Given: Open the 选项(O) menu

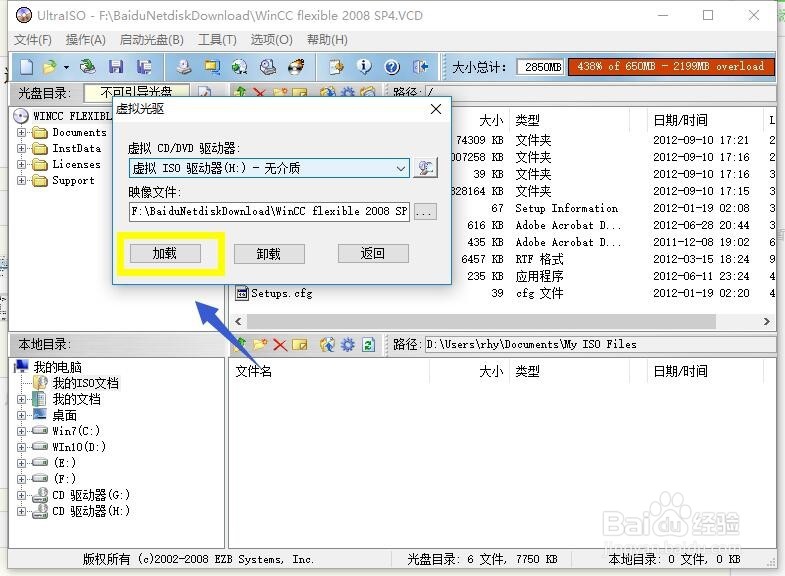Looking at the screenshot, I should click(x=271, y=40).
